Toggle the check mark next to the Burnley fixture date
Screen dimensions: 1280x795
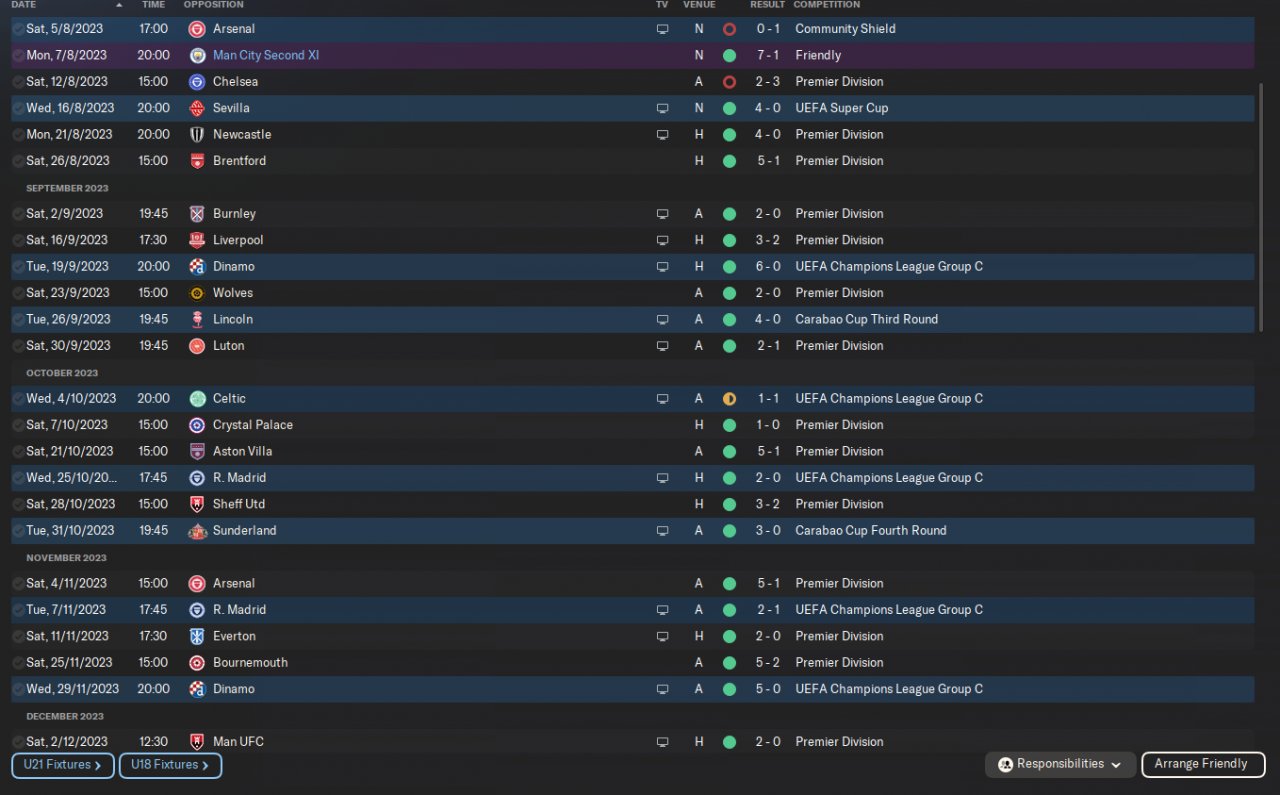click(x=18, y=214)
